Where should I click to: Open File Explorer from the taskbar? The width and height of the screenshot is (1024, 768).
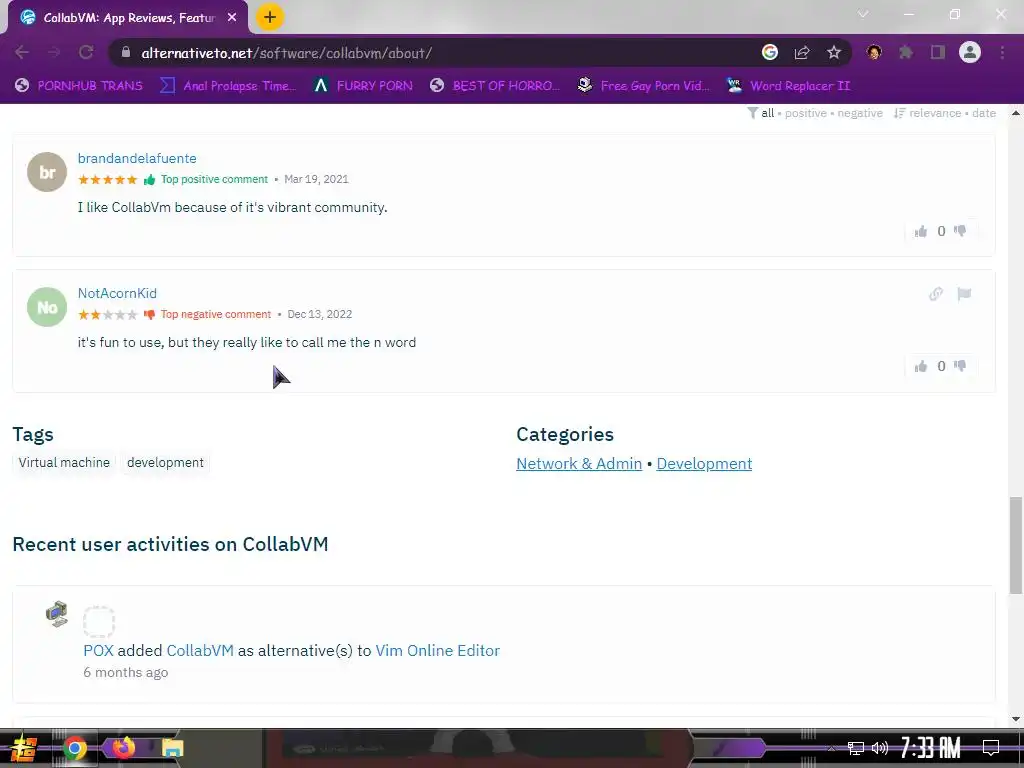click(172, 748)
